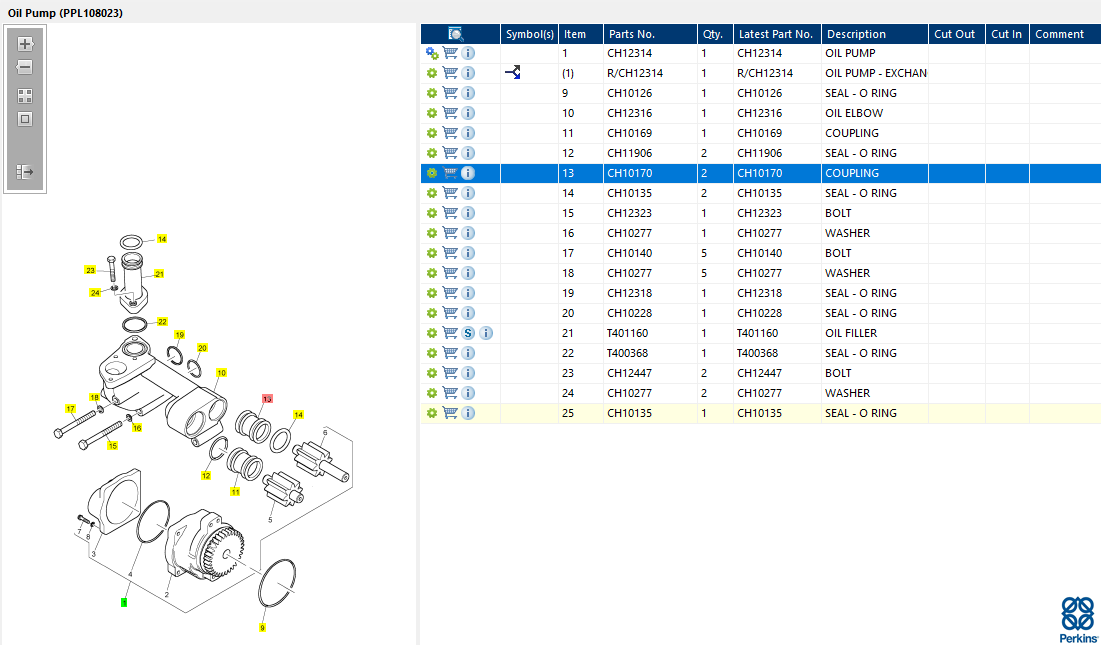Screen dimensions: 1101x645
Task: Click cart icon for CH10140 bolt
Action: 450,253
